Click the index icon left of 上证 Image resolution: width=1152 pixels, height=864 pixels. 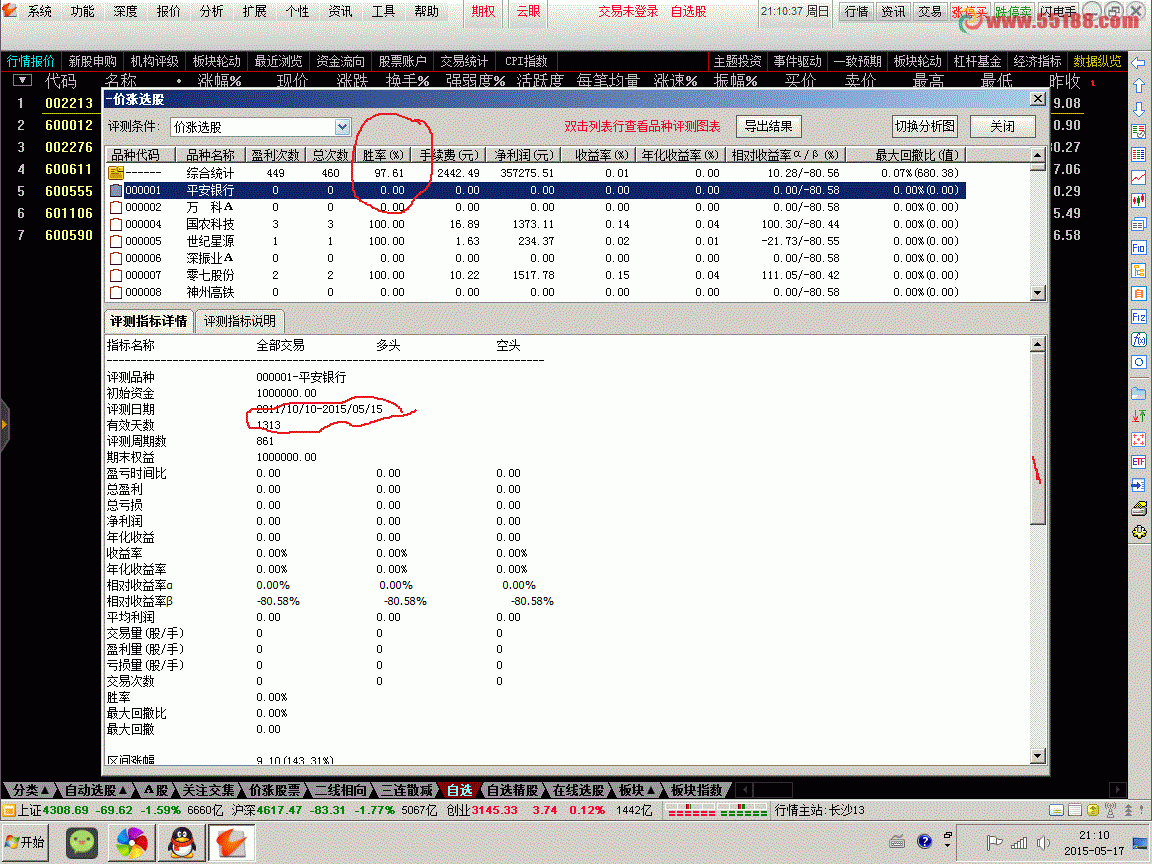[9, 810]
